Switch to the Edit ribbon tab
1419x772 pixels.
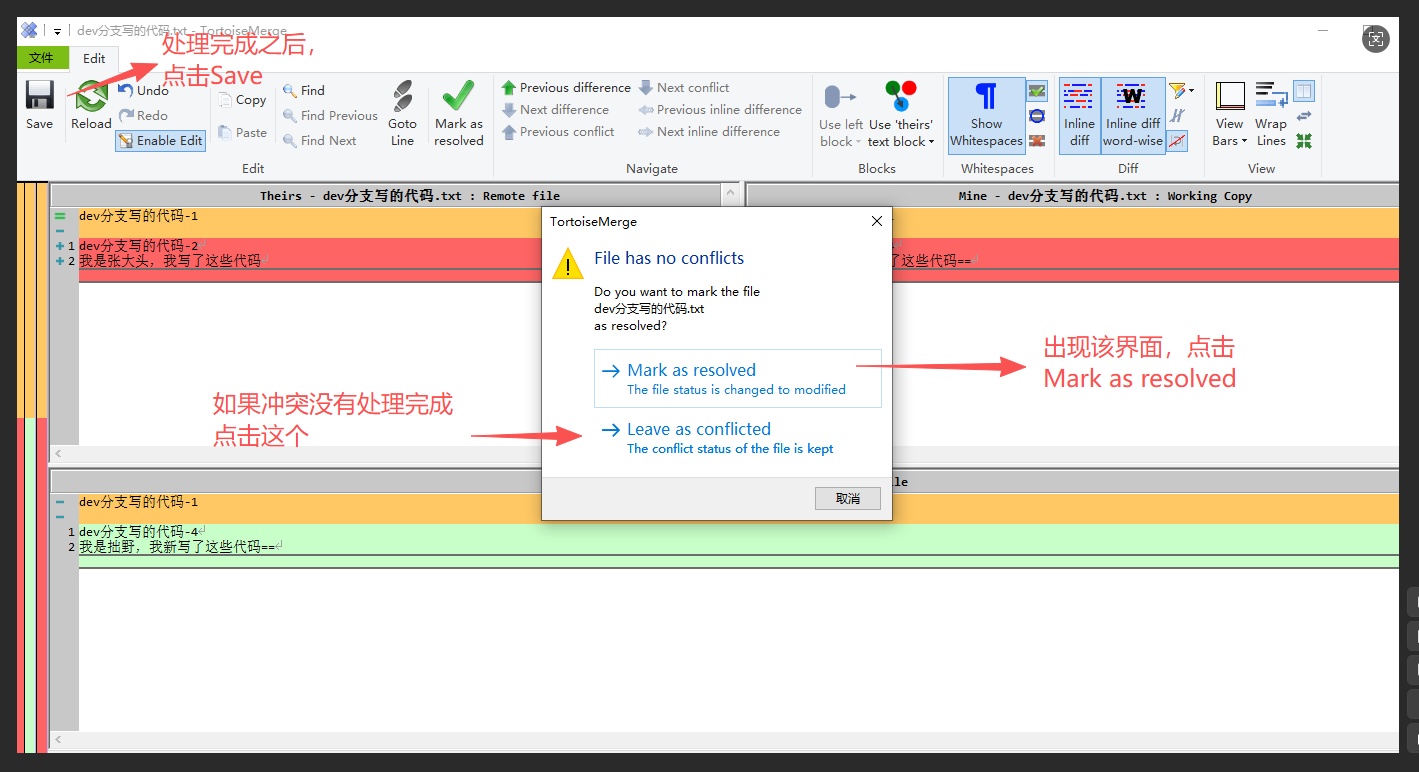(x=94, y=59)
